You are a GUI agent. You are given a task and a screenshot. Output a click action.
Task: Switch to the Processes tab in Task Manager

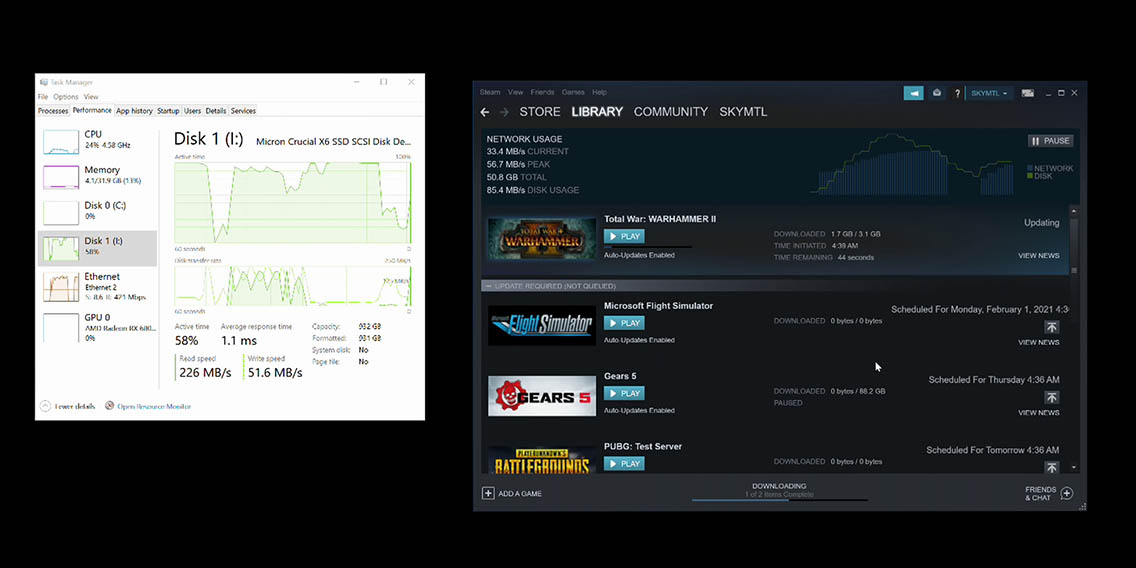[53, 111]
